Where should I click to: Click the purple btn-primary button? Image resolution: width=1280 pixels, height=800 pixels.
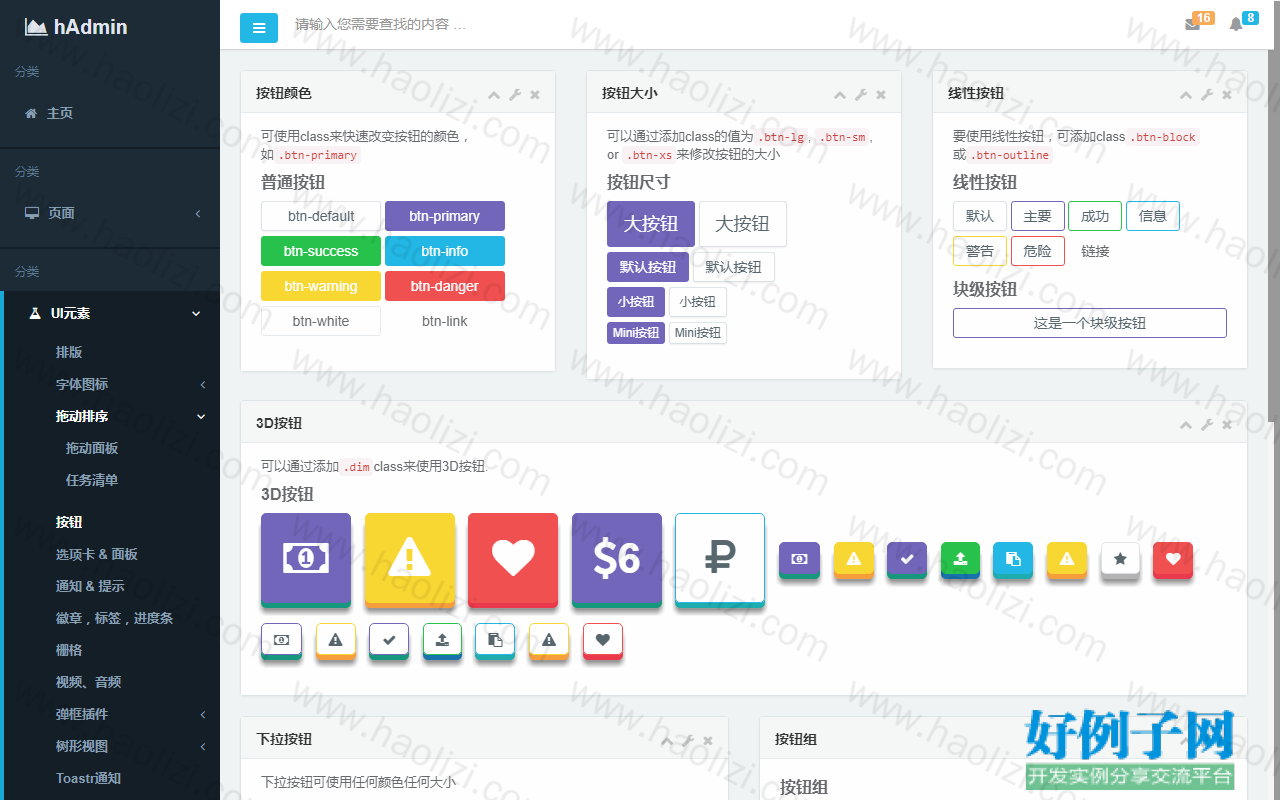(445, 216)
